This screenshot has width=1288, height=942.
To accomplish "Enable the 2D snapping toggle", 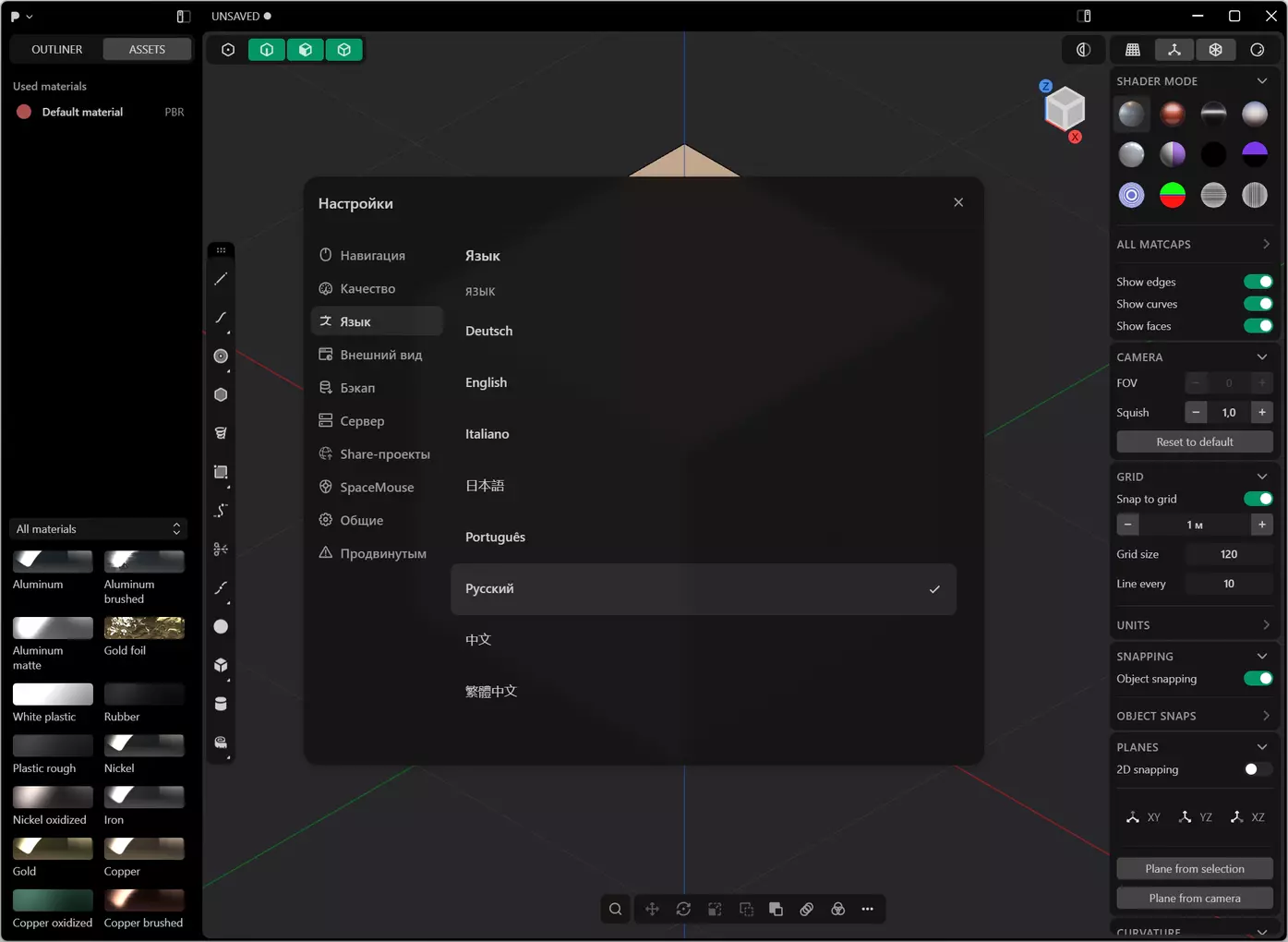I will click(x=1258, y=769).
